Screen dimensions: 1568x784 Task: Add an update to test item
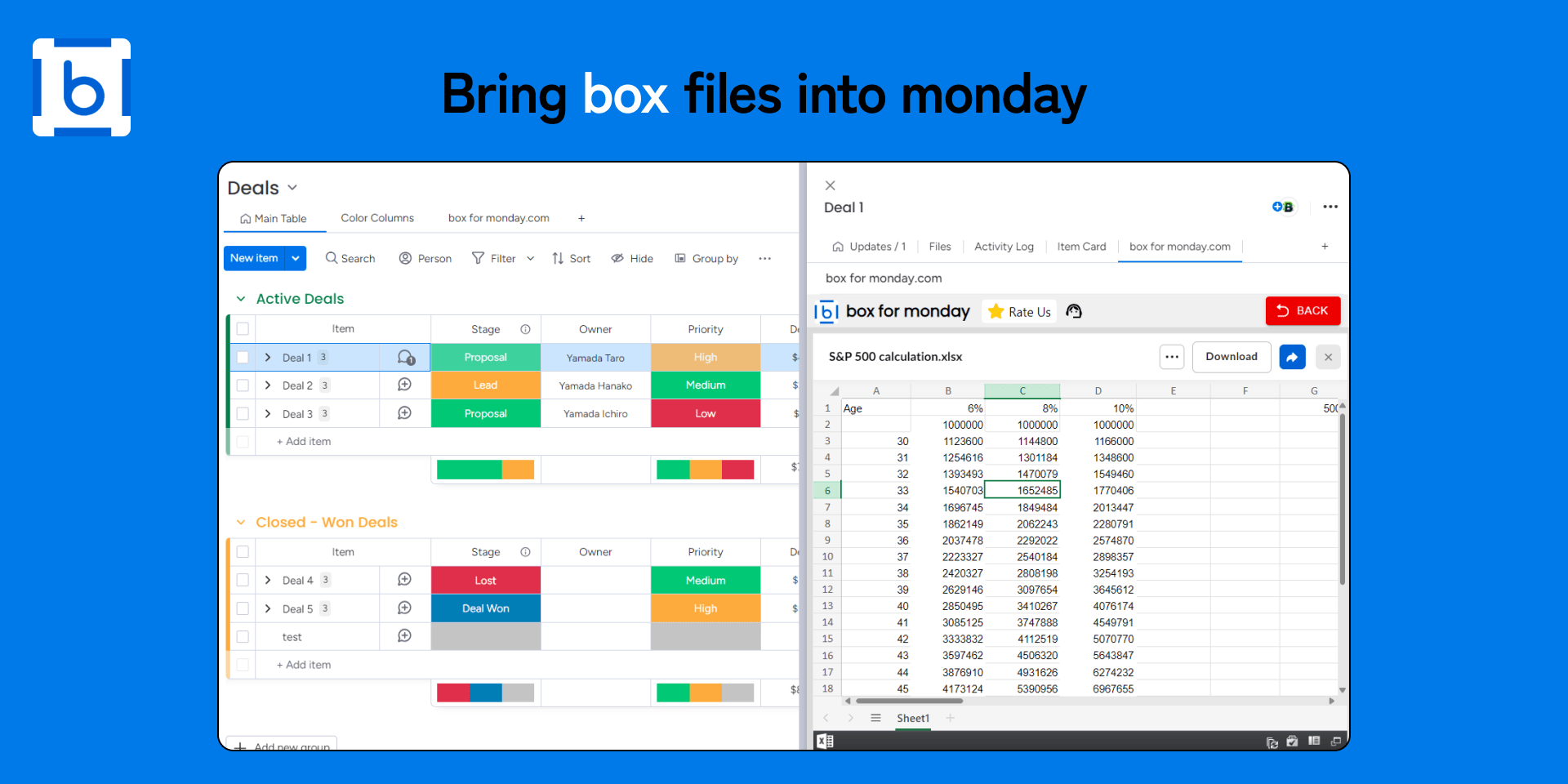tap(404, 636)
